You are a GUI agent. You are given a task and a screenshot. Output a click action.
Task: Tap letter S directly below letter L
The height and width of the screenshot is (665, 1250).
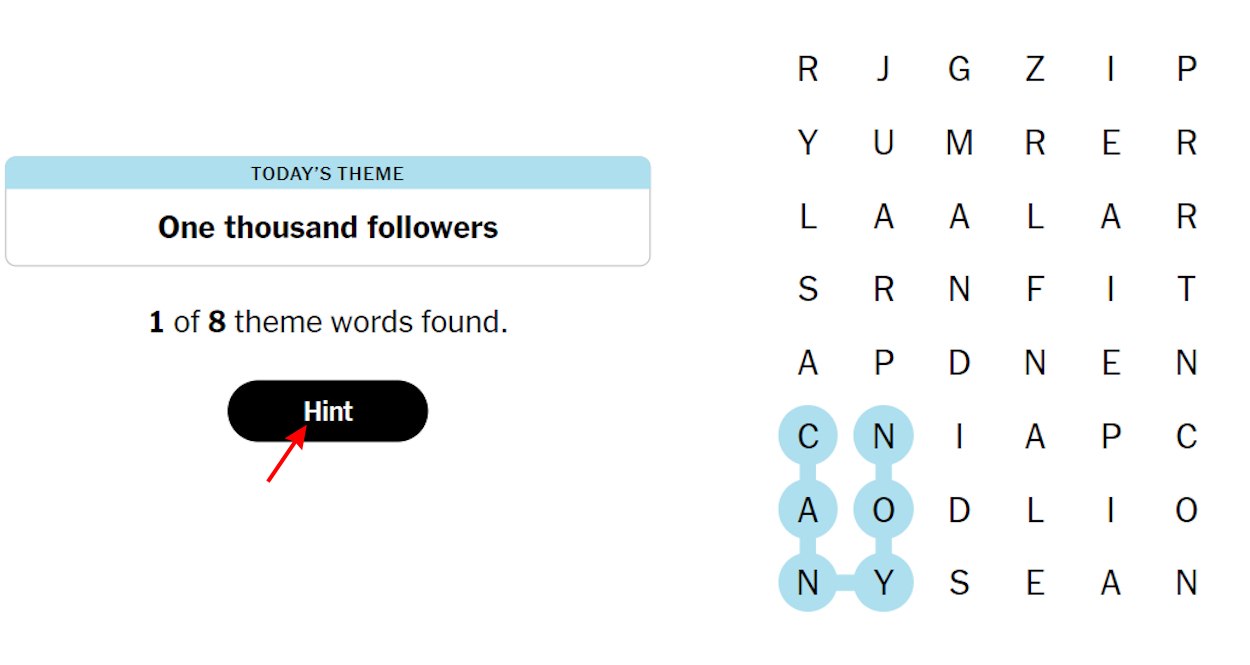pos(808,290)
